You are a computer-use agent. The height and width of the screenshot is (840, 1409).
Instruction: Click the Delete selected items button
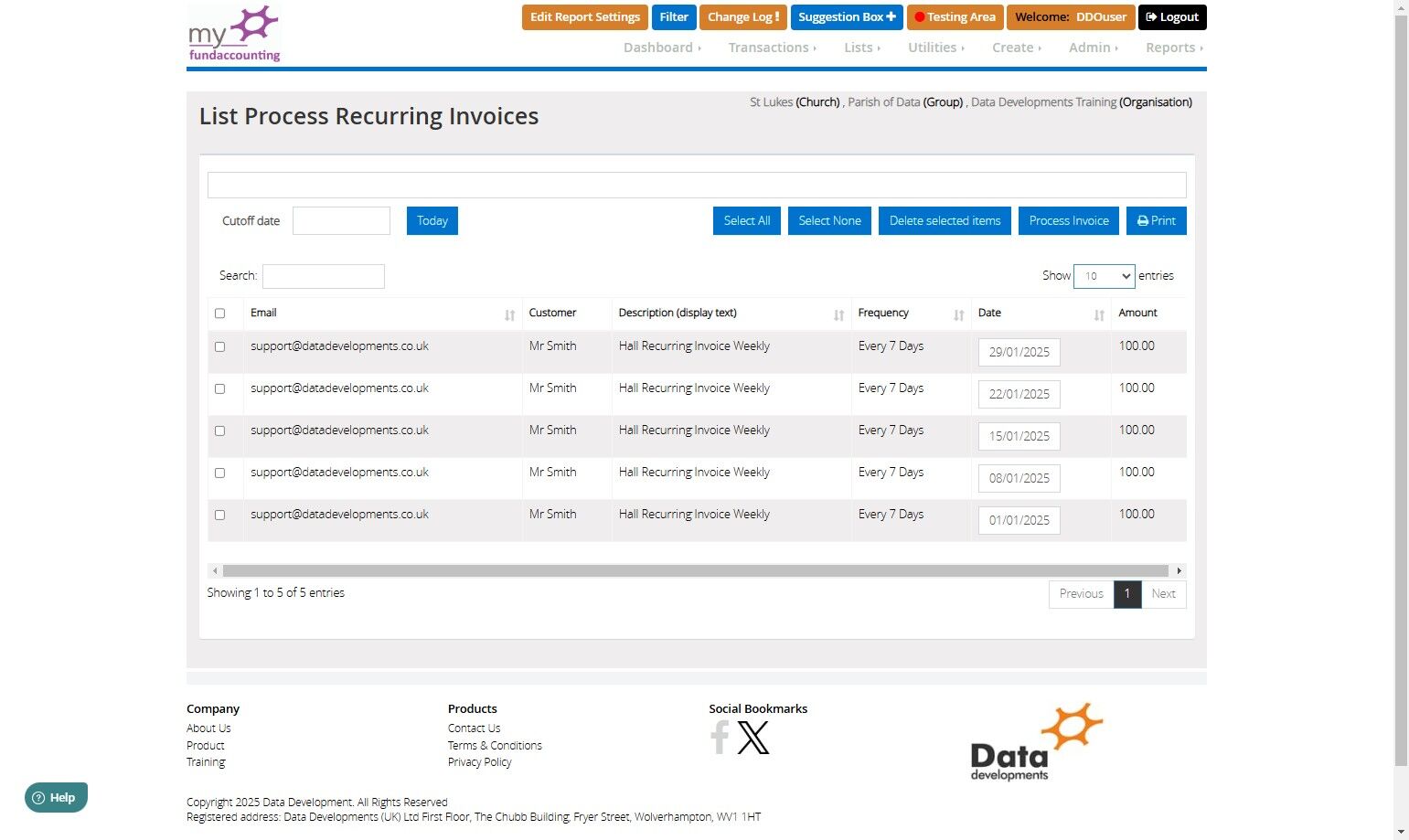tap(945, 220)
